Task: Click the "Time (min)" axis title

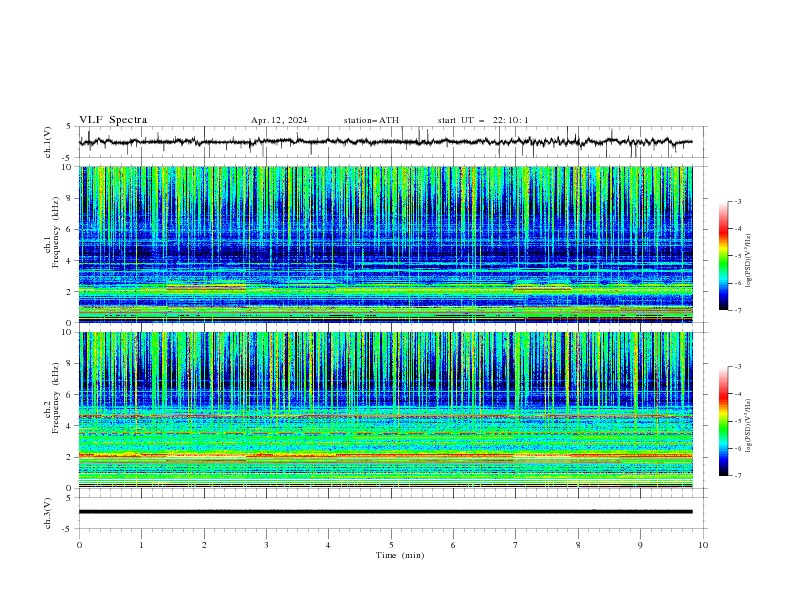Action: [400, 555]
